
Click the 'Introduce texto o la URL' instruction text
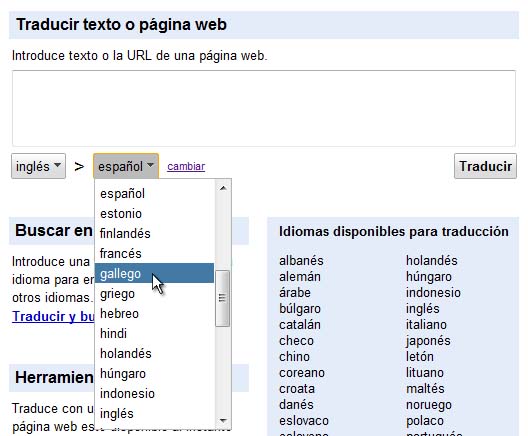pos(139,56)
